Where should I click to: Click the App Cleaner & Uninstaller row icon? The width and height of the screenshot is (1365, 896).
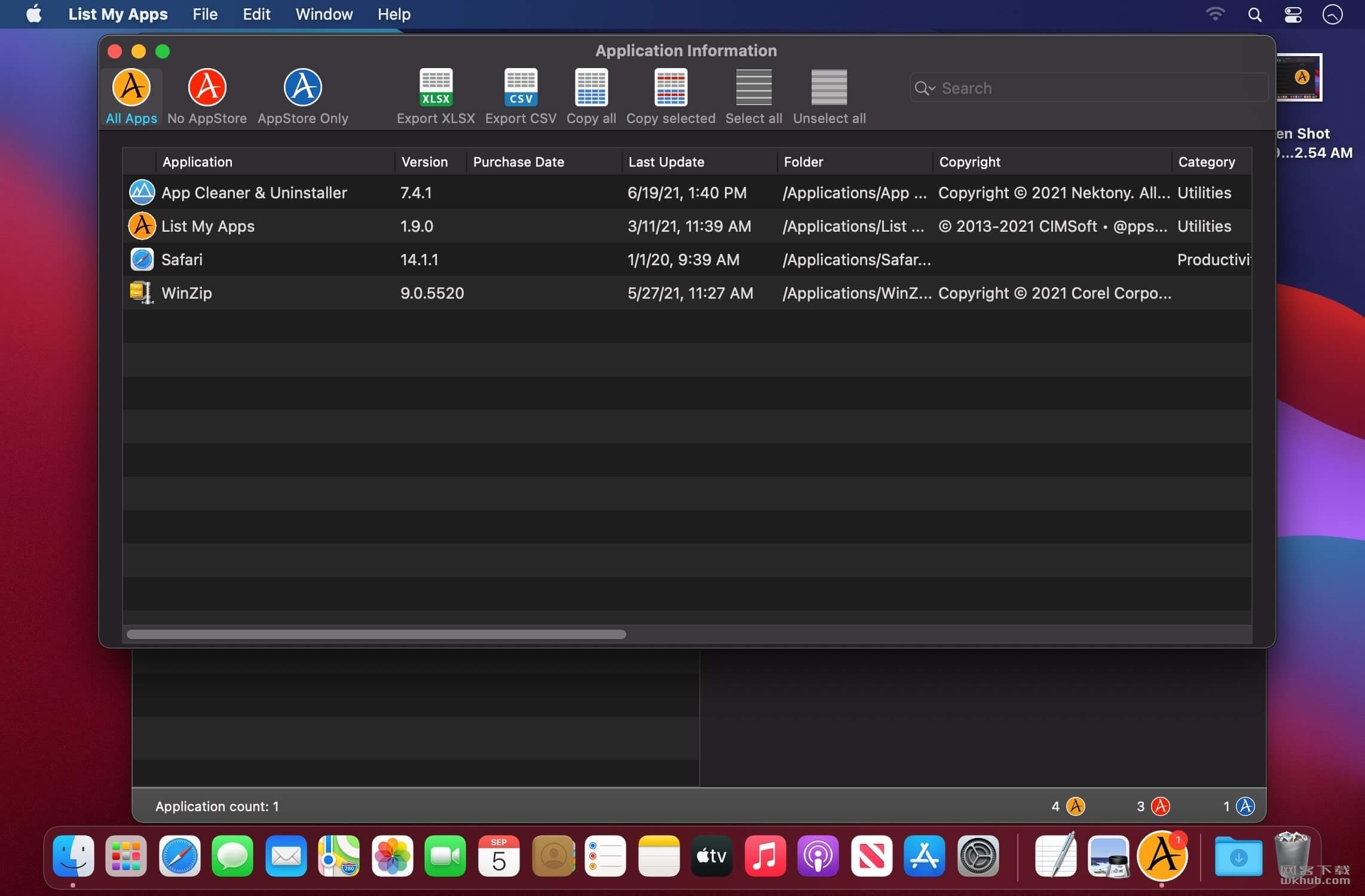[142, 192]
